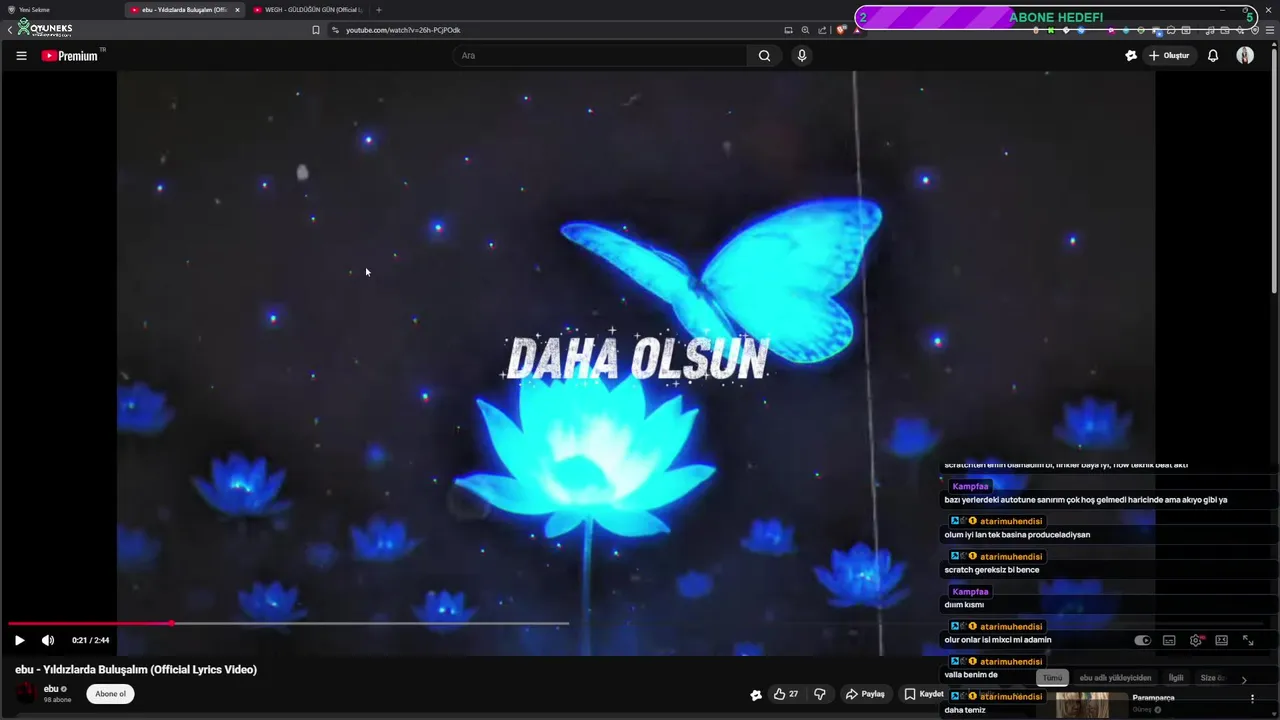Click the Paylaş share button
The height and width of the screenshot is (720, 1280).
point(865,694)
